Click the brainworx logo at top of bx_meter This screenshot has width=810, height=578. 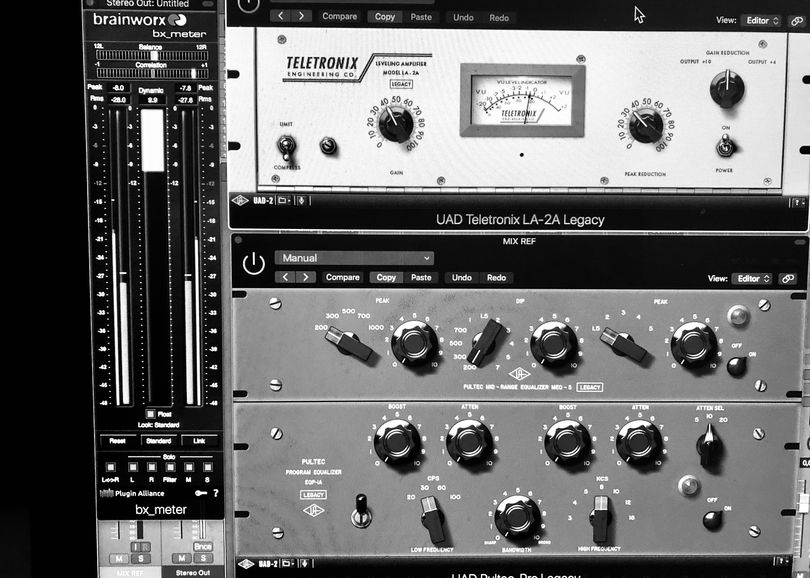pyautogui.click(x=139, y=20)
